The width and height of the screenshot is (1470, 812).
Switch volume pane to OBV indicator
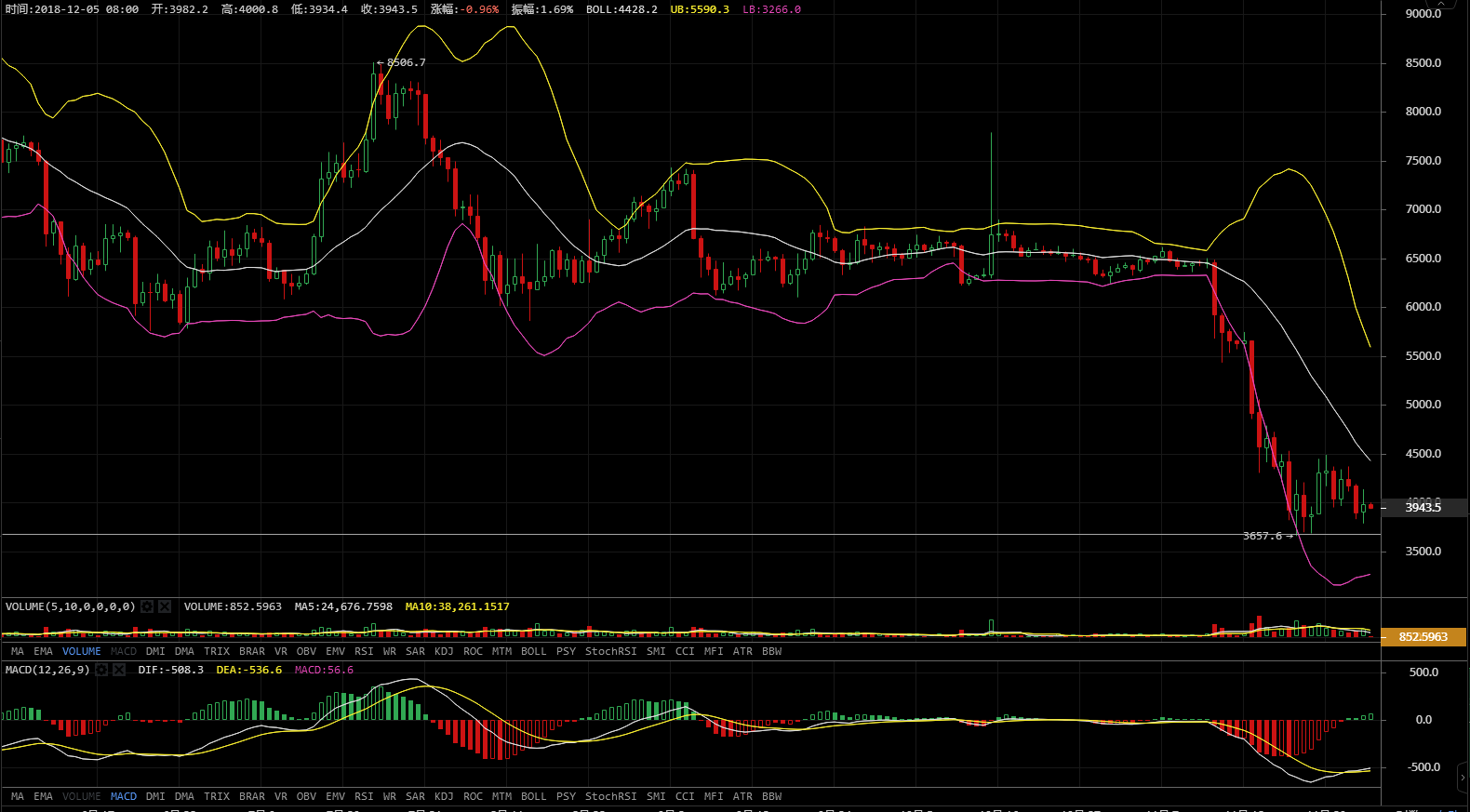coord(306,651)
